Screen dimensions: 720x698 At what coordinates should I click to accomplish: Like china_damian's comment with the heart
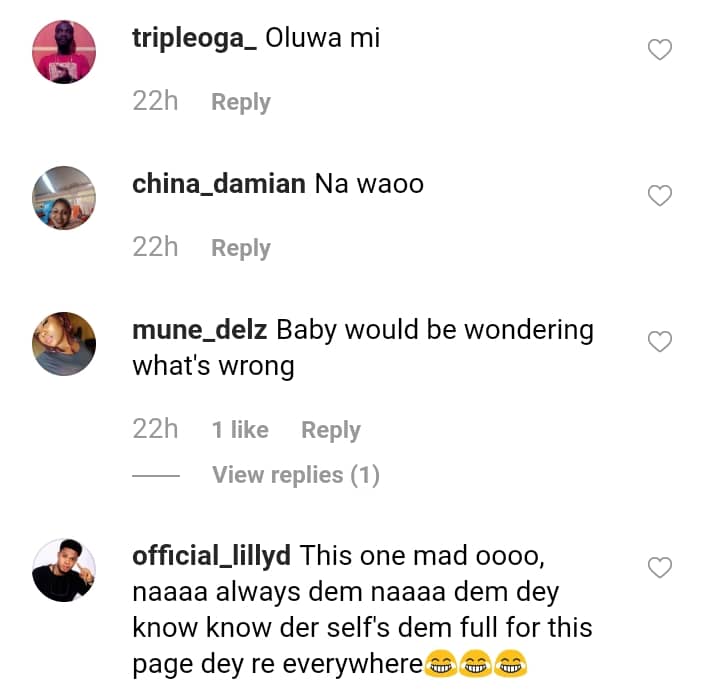coord(660,196)
